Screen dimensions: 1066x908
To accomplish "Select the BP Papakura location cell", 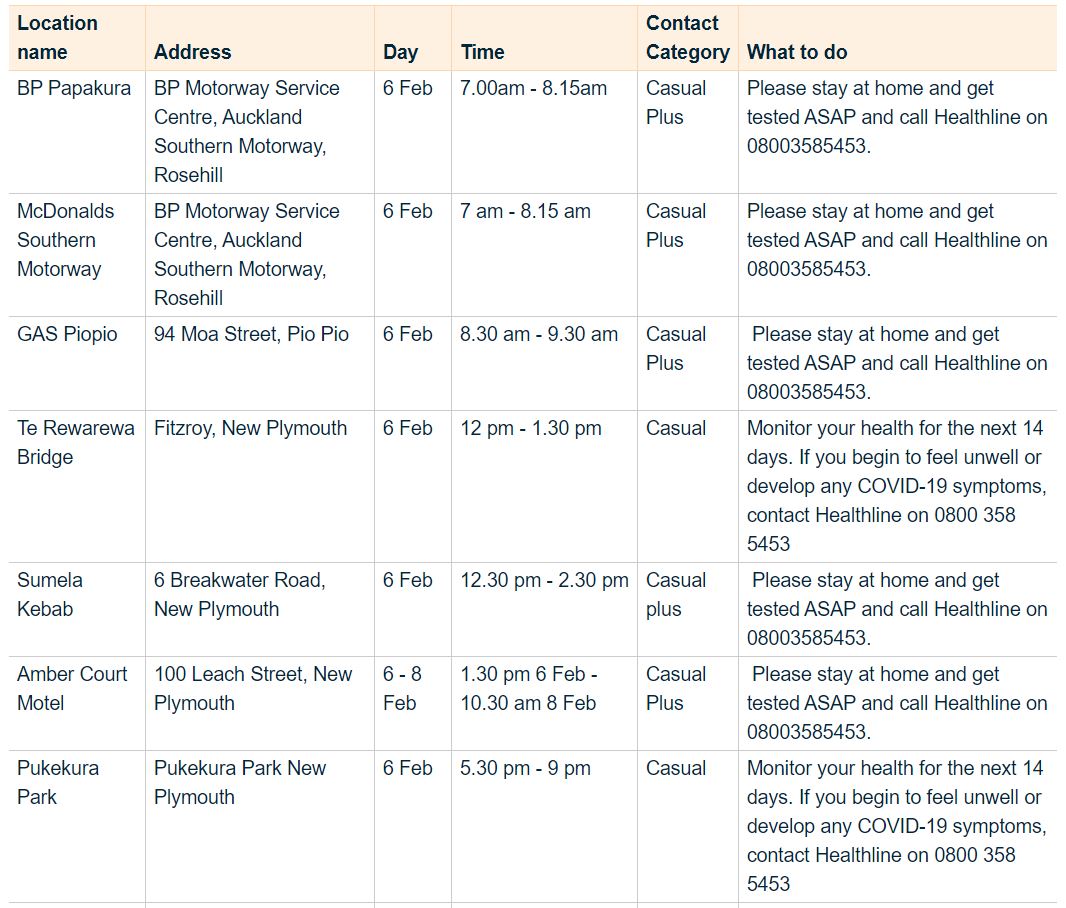I will point(74,88).
